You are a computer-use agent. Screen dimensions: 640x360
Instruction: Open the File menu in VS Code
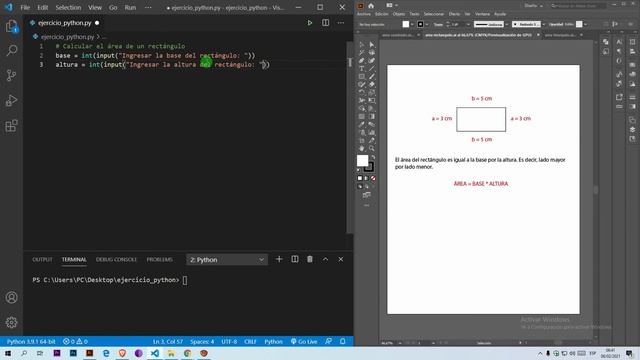tap(25, 7)
